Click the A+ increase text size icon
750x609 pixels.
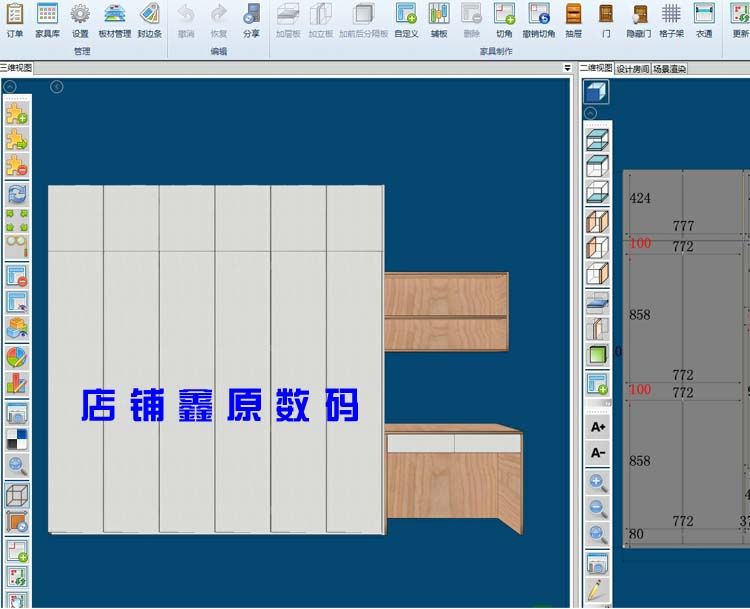click(x=598, y=427)
